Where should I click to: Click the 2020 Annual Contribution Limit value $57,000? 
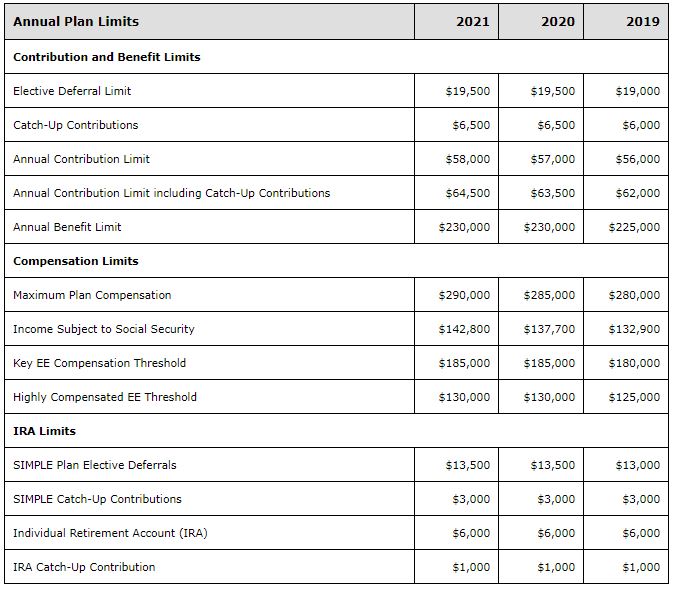pos(552,159)
